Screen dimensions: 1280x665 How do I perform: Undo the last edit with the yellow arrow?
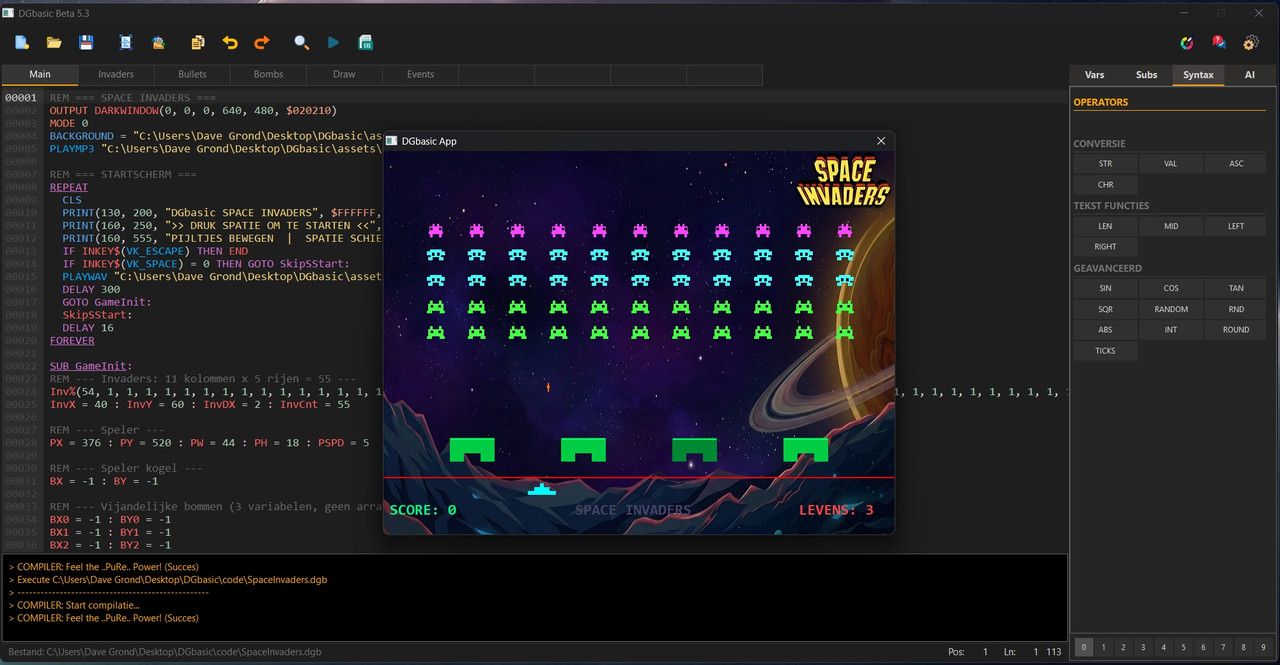pos(230,43)
